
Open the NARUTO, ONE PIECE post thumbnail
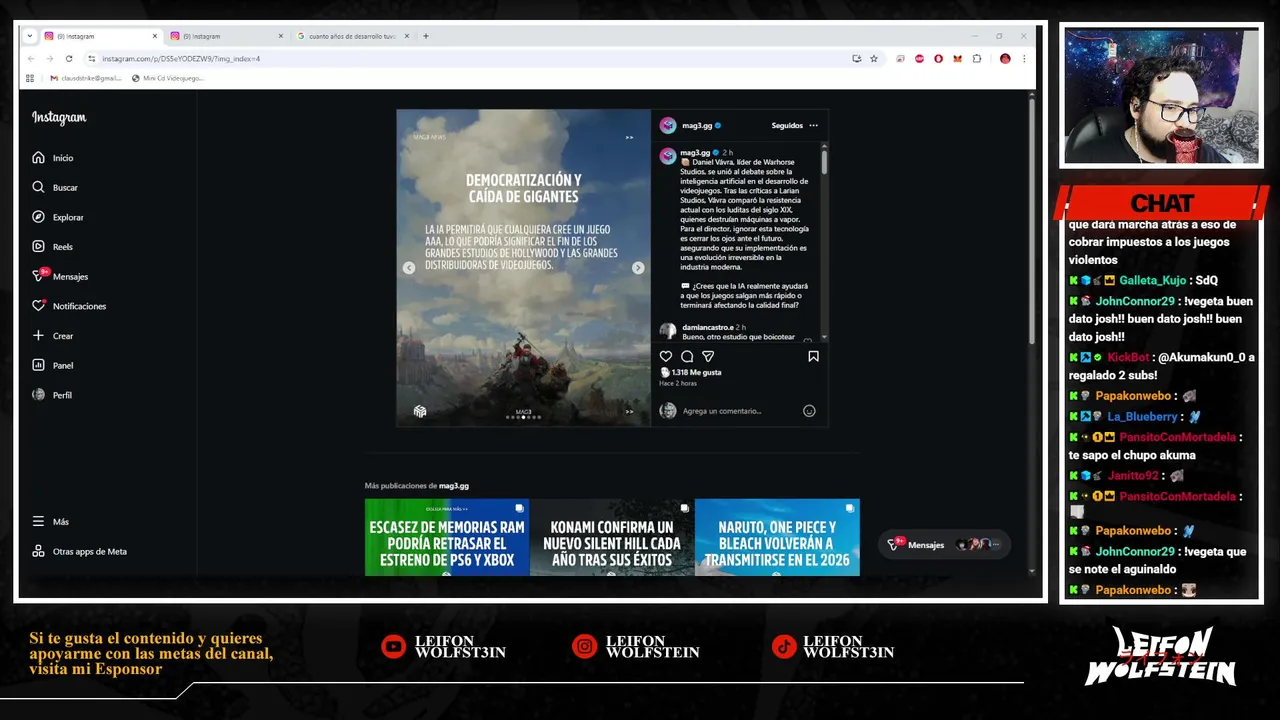(777, 537)
